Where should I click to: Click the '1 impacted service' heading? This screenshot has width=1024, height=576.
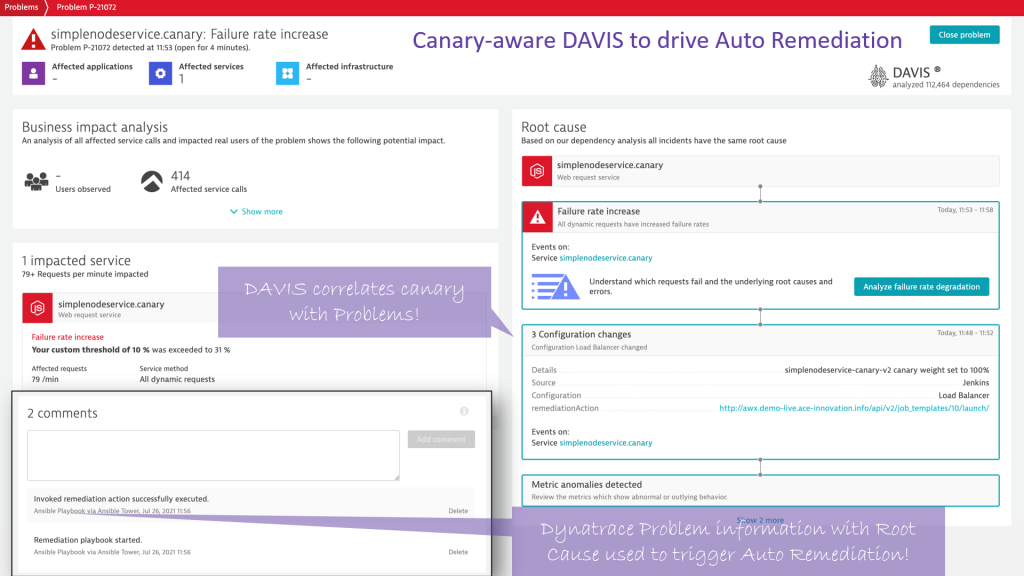pos(76,261)
